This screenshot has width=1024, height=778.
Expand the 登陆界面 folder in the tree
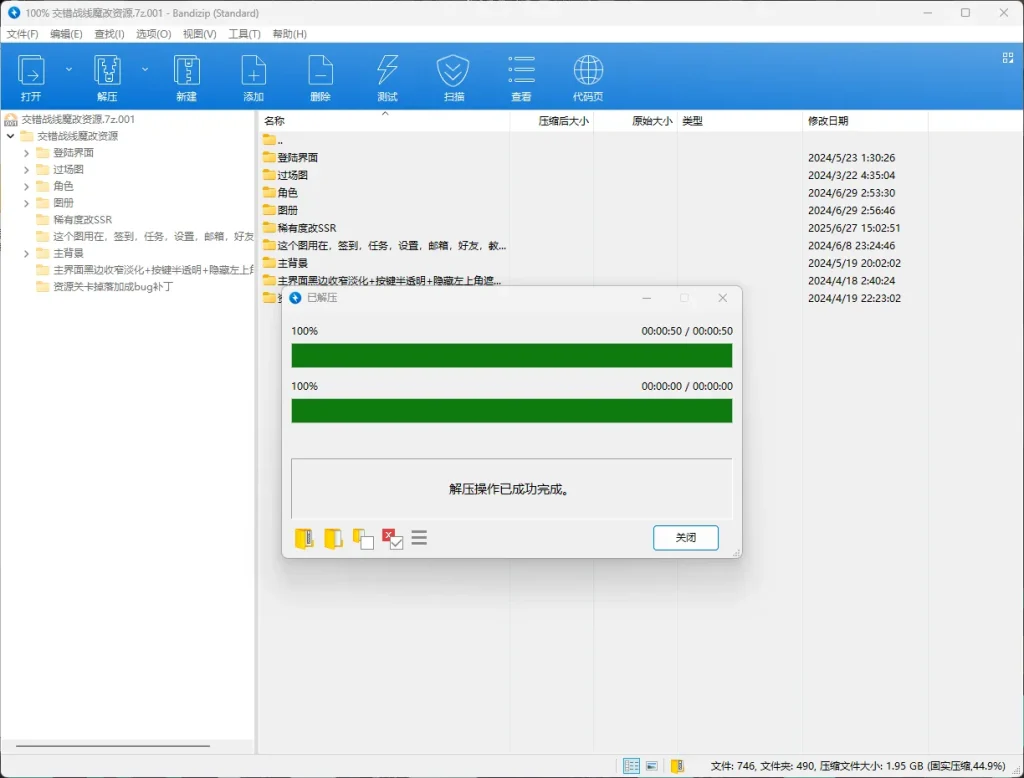pos(27,153)
